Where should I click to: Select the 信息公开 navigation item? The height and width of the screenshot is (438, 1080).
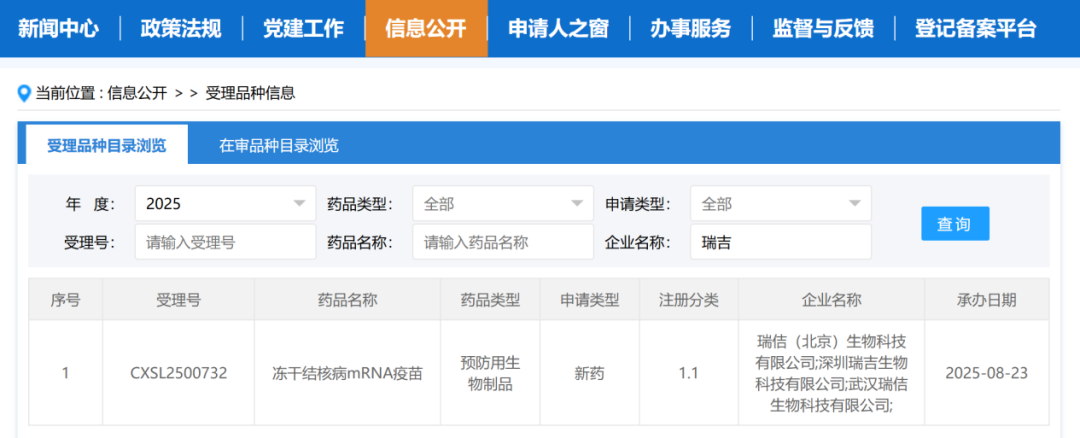click(x=426, y=28)
